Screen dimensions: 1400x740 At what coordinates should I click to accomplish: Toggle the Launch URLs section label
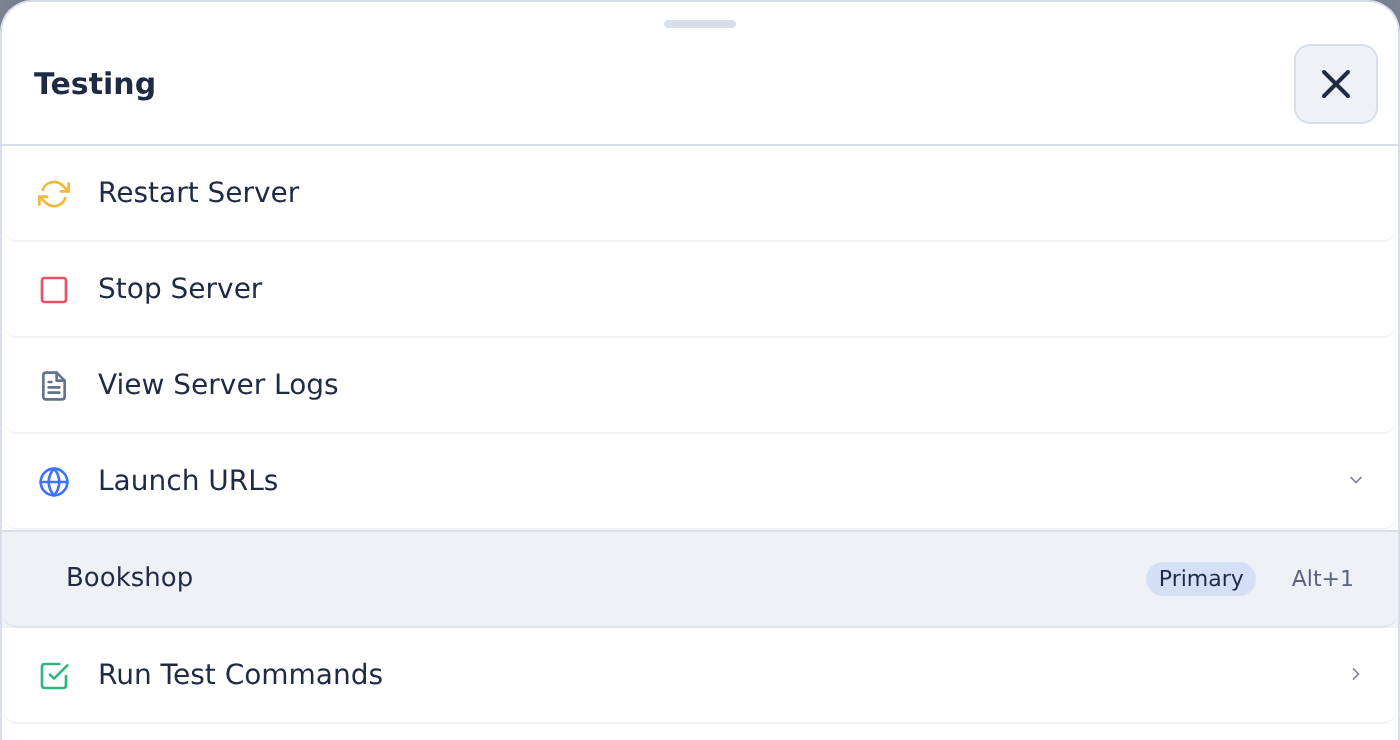pos(188,481)
